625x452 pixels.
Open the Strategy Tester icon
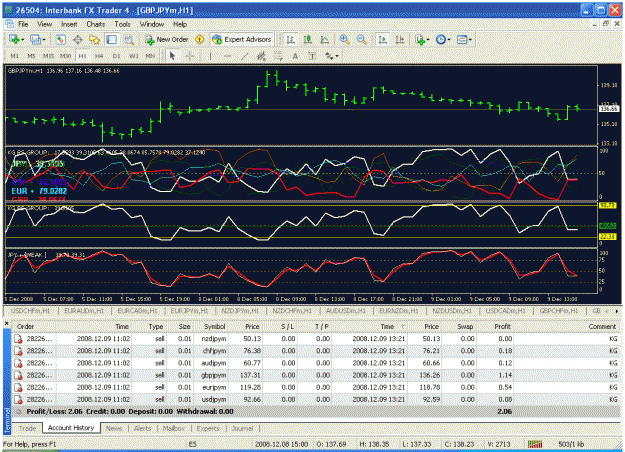point(128,39)
